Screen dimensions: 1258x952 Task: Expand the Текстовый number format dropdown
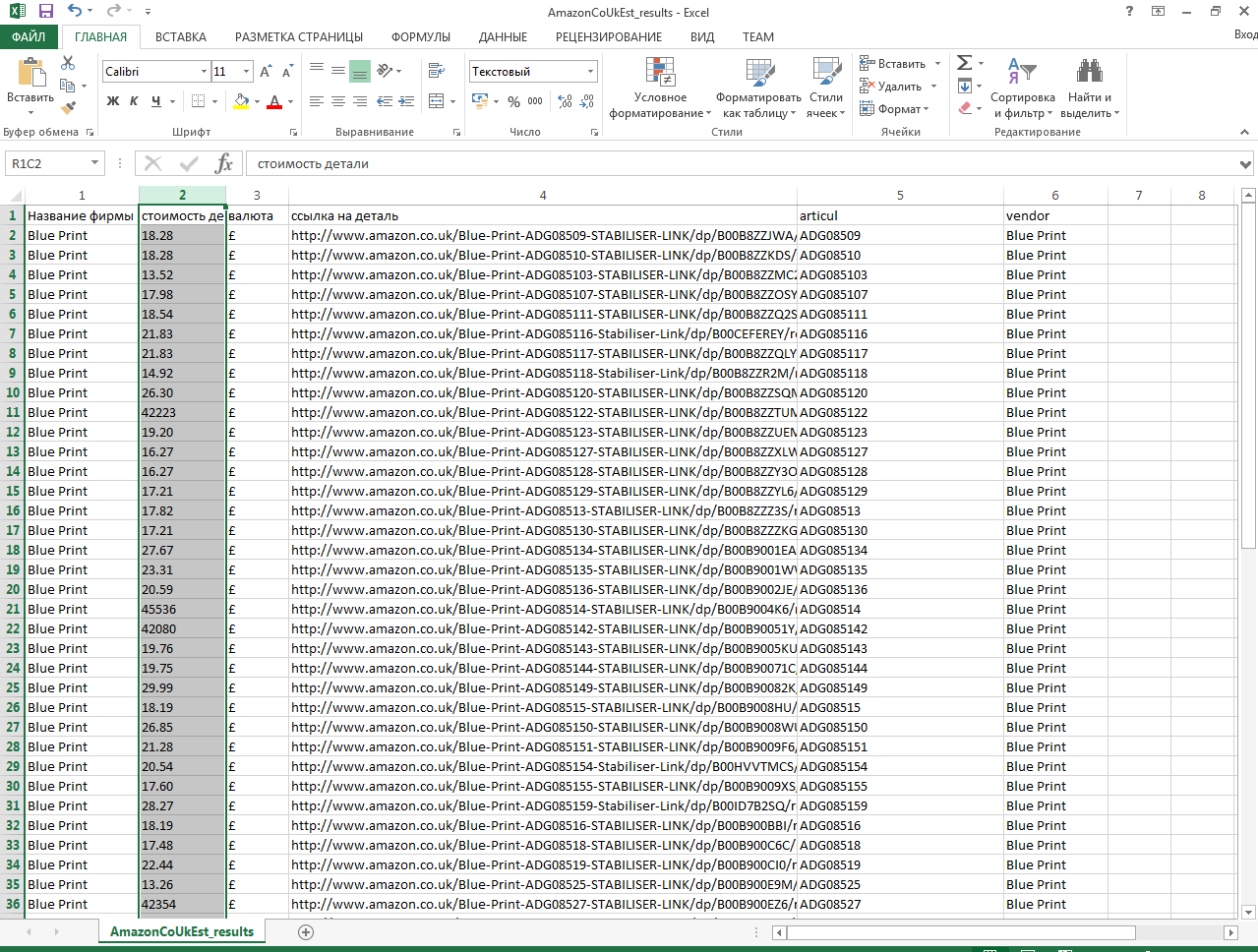tap(590, 72)
